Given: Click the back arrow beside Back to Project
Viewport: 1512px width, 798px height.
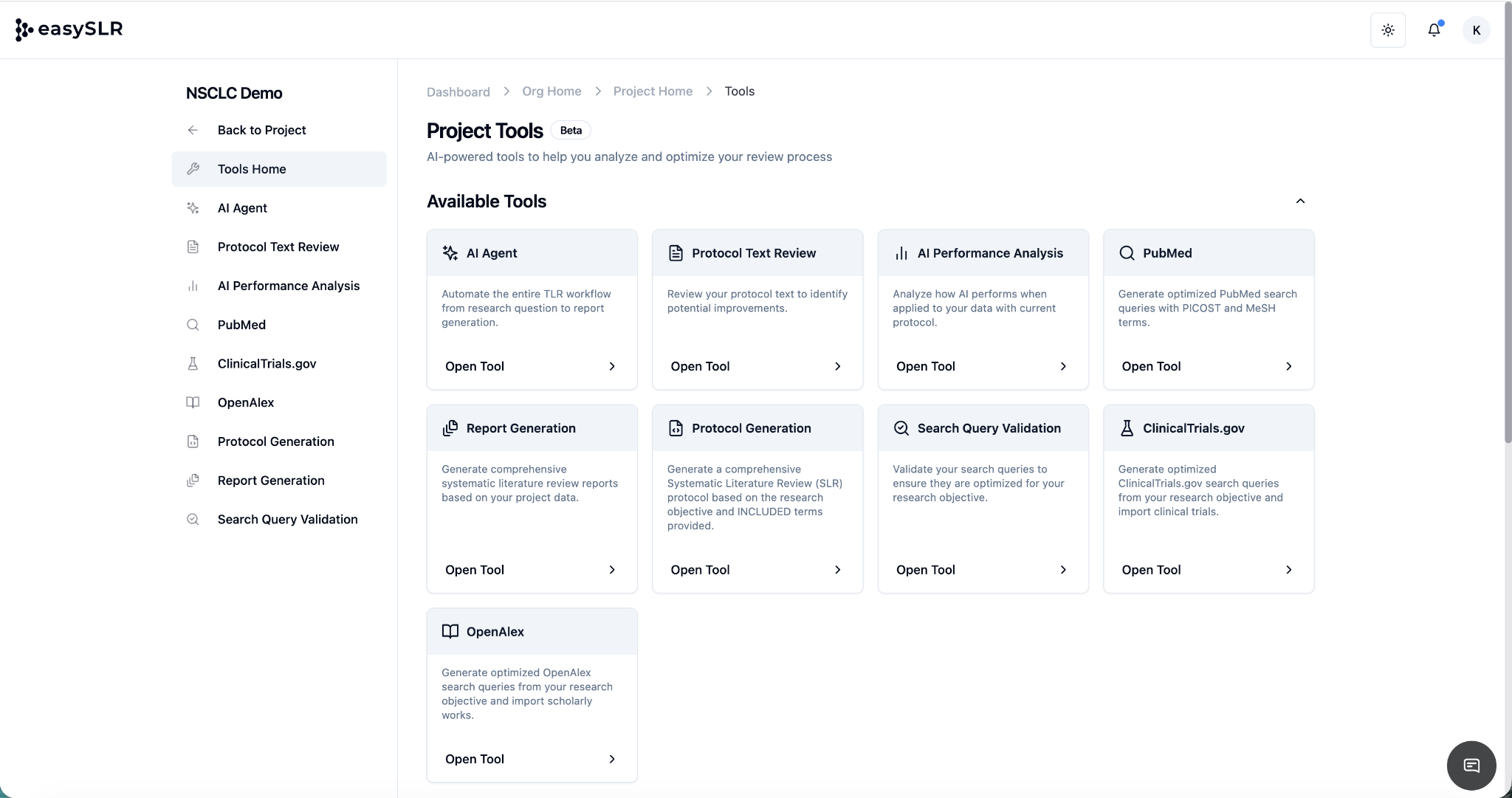Looking at the screenshot, I should (x=193, y=130).
